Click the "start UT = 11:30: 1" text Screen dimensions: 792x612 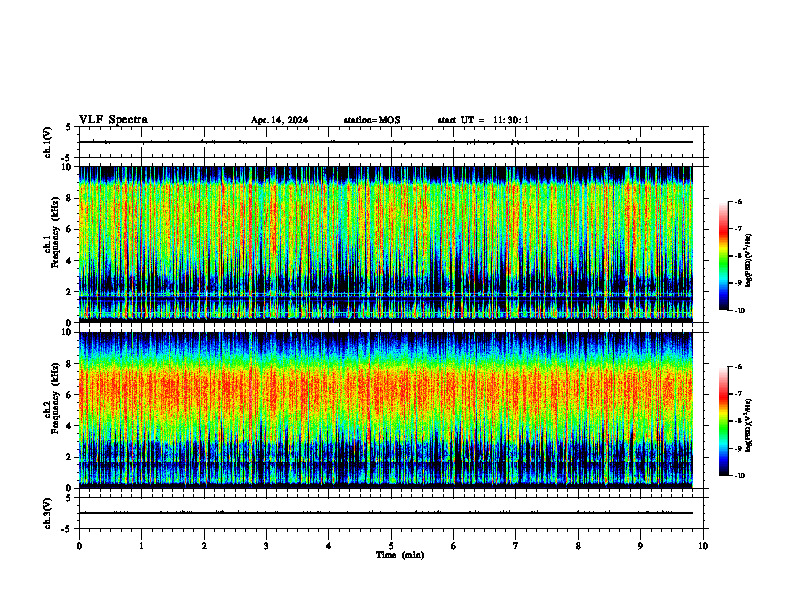[483, 120]
